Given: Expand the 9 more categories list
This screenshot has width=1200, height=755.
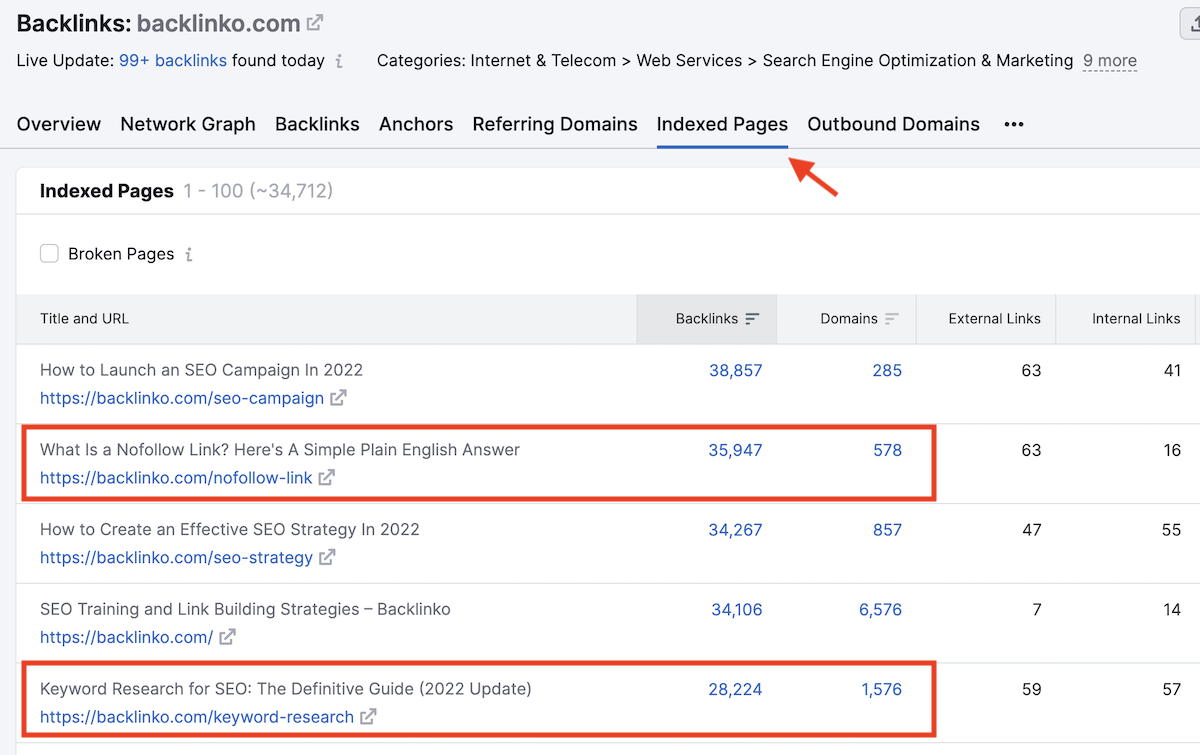Looking at the screenshot, I should 1109,61.
